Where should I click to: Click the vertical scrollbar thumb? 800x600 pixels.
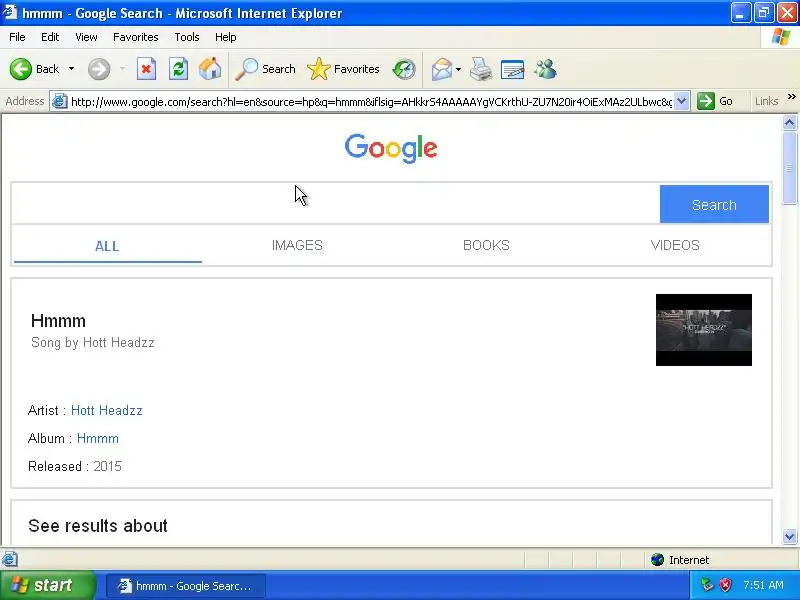(789, 167)
